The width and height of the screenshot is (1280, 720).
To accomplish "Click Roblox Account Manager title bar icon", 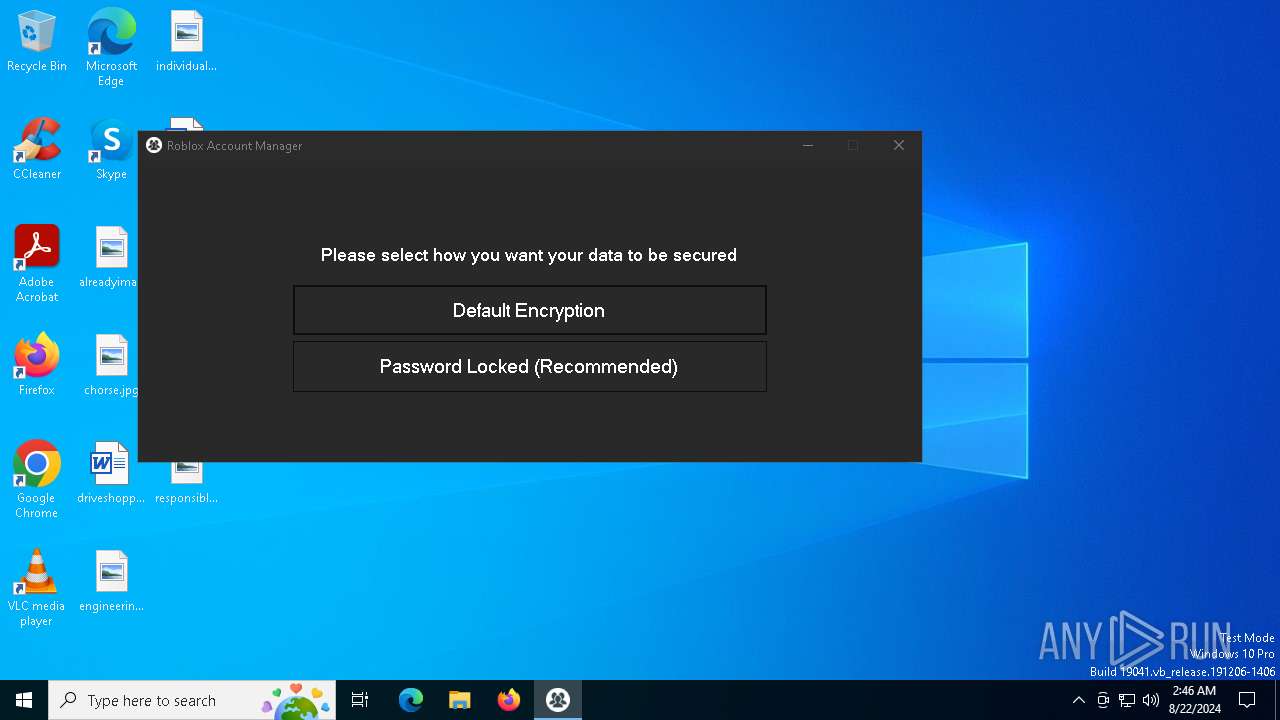I will point(154,145).
